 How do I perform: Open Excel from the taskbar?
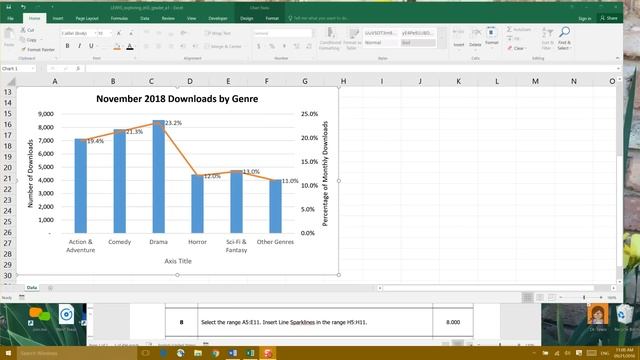(250, 353)
